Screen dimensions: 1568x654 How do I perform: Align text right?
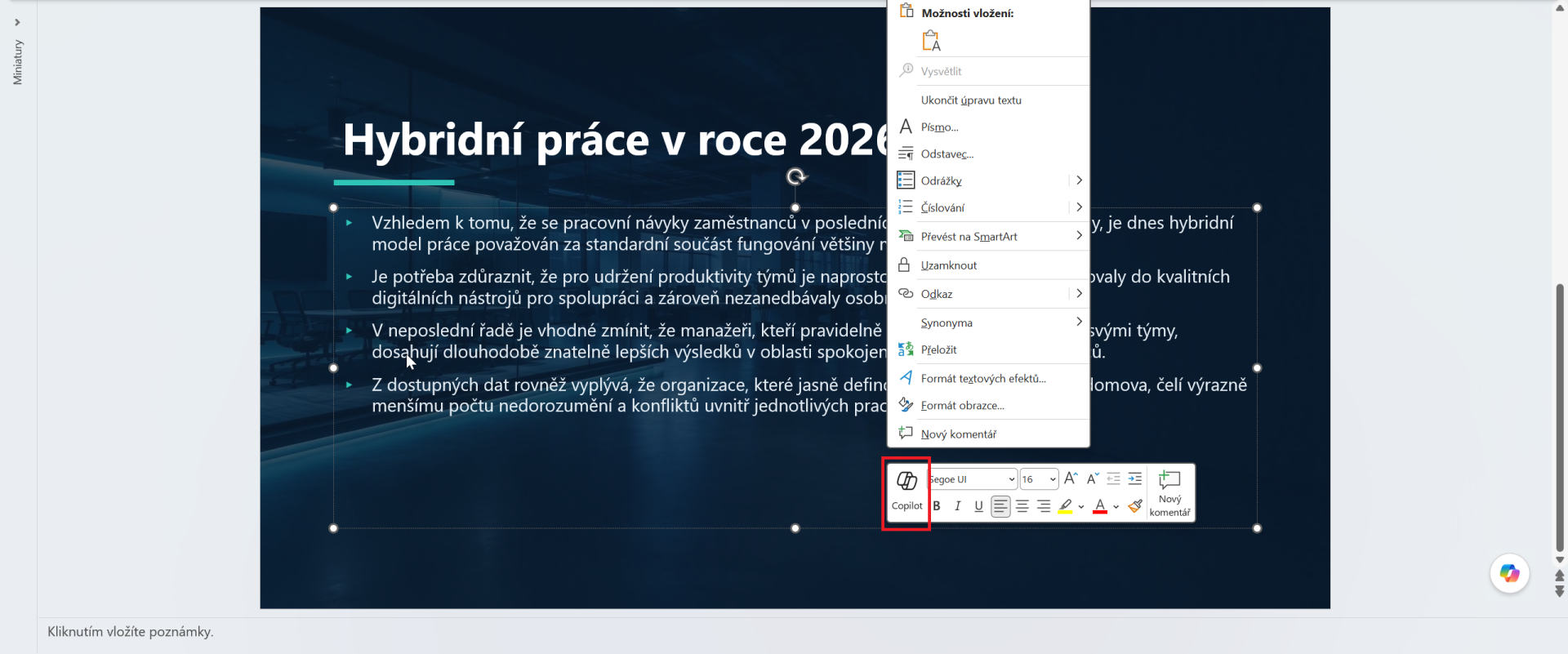pos(1044,506)
